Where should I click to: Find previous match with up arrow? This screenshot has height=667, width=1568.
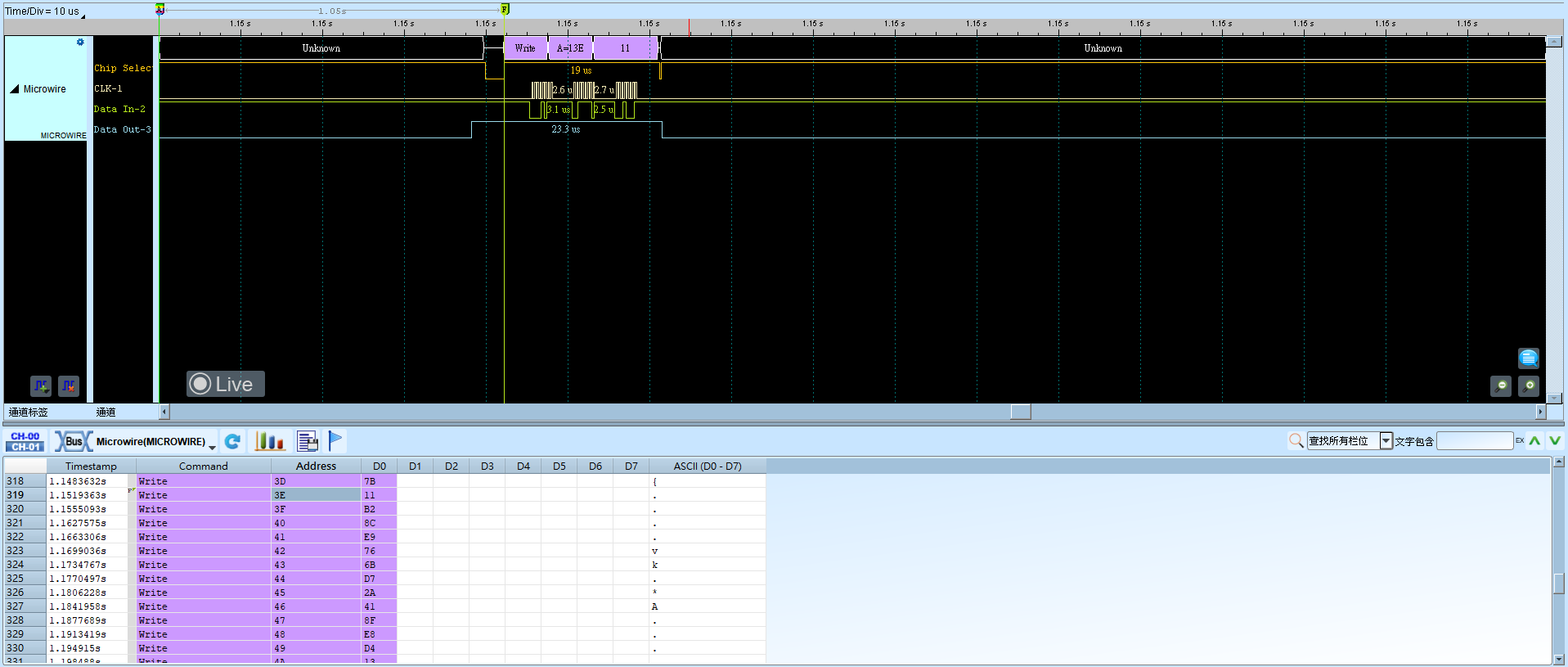1534,441
